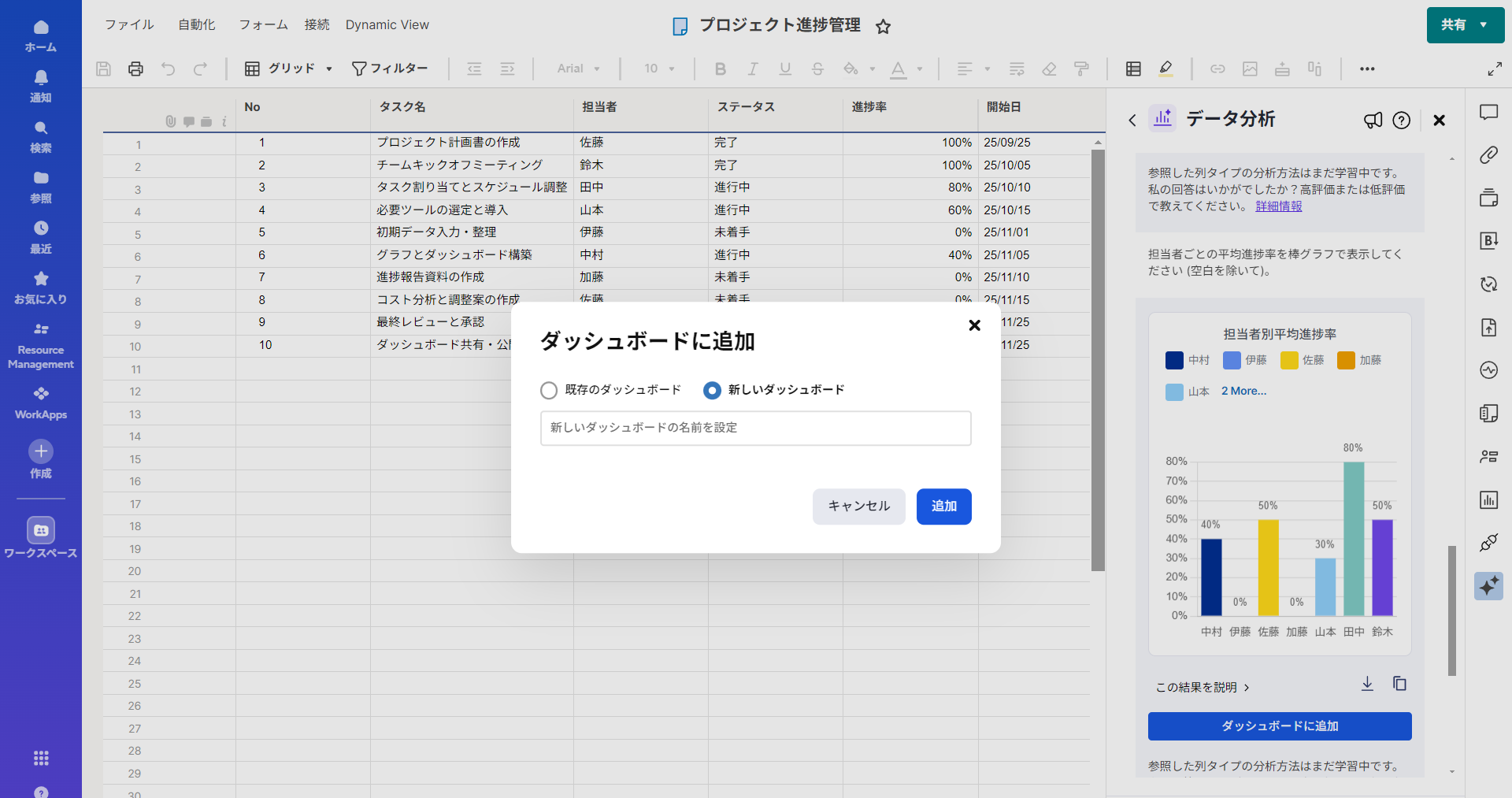The image size is (1512, 798).
Task: Star the sheet as a favorite
Action: 883,27
